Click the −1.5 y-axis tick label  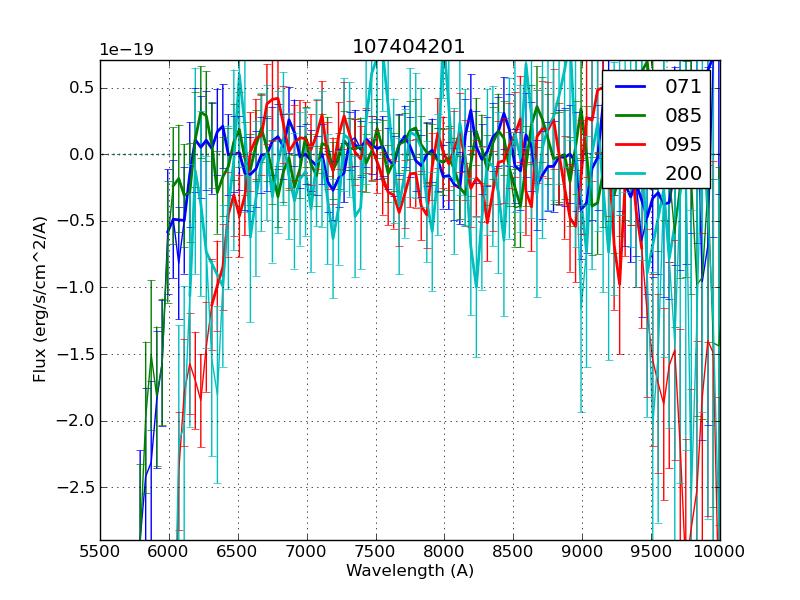[x=76, y=354]
